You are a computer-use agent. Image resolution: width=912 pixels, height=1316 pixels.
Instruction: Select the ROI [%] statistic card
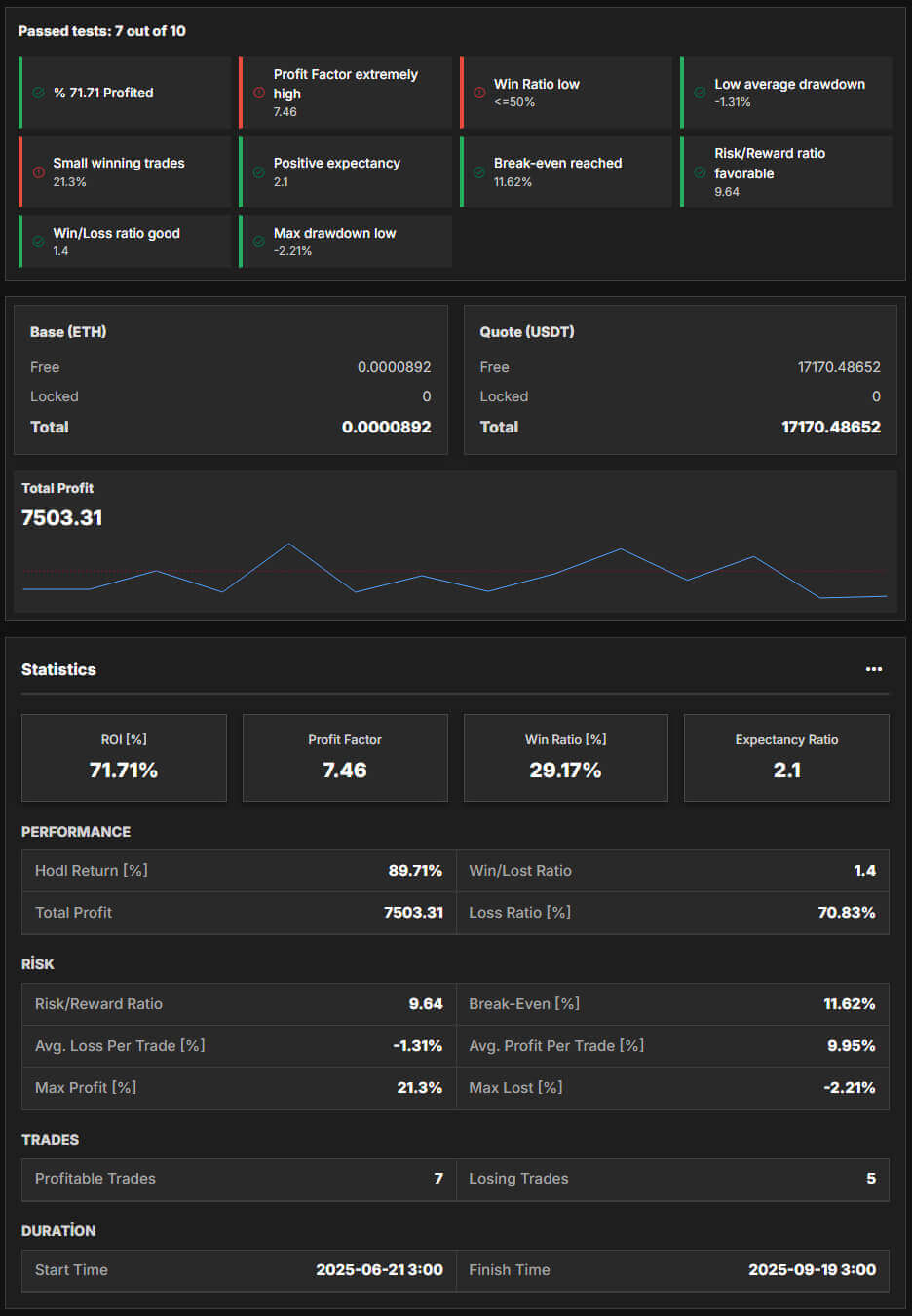124,757
